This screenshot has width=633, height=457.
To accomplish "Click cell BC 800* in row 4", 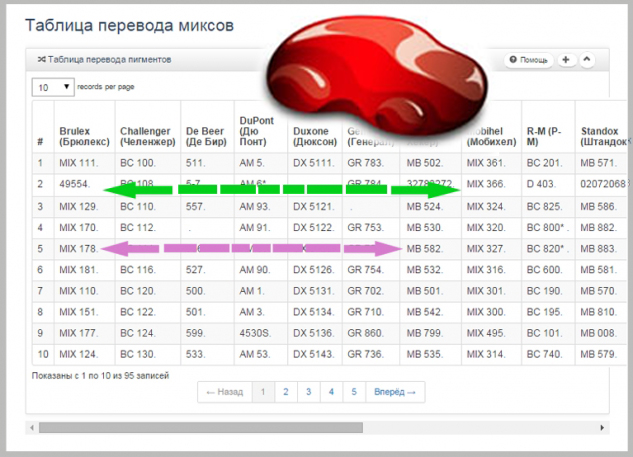I will click(x=546, y=228).
